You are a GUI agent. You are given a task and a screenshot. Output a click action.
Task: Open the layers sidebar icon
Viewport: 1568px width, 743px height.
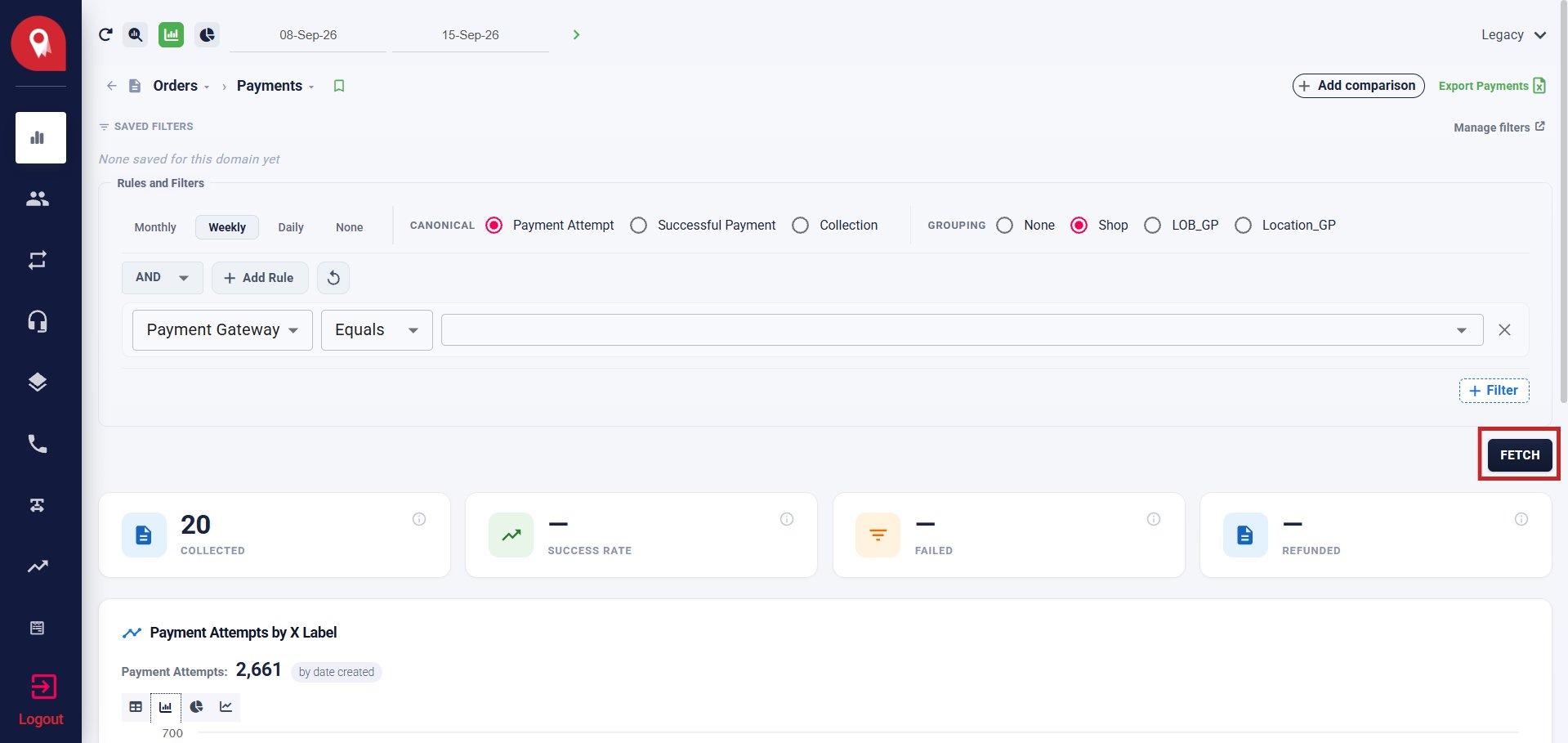point(38,383)
